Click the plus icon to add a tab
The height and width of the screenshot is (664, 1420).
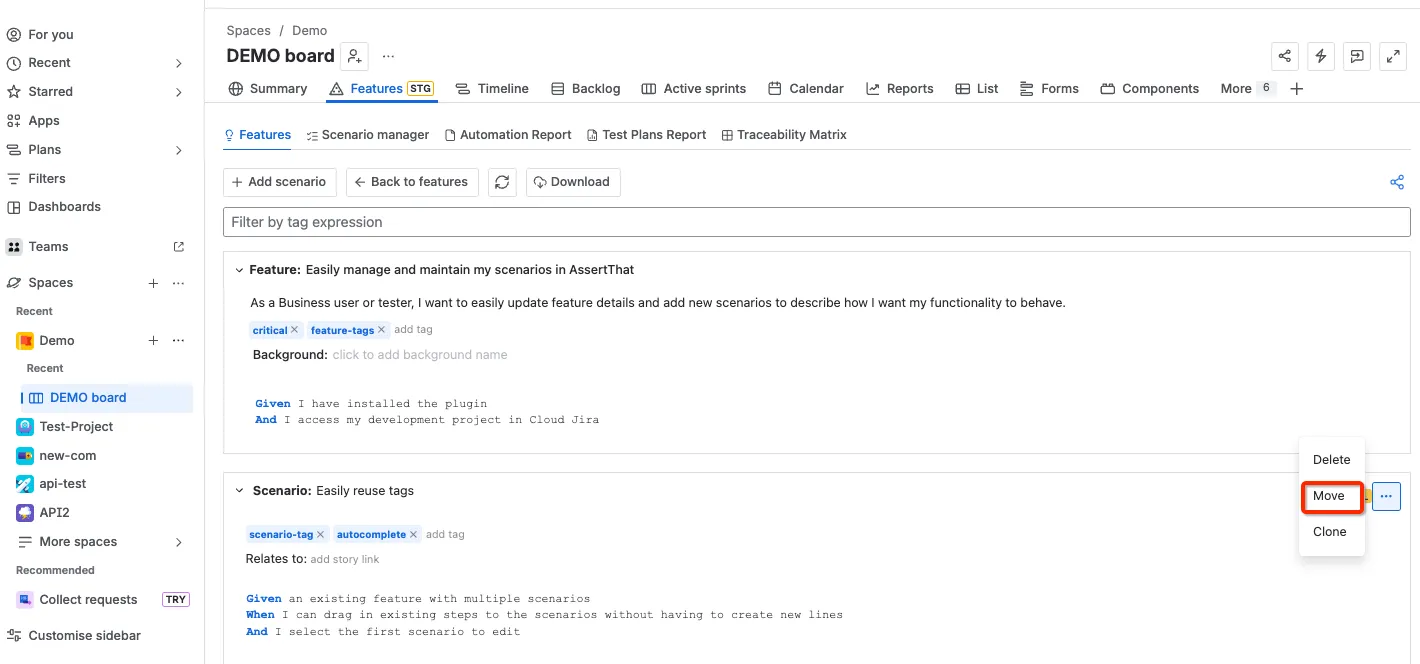click(x=1297, y=89)
